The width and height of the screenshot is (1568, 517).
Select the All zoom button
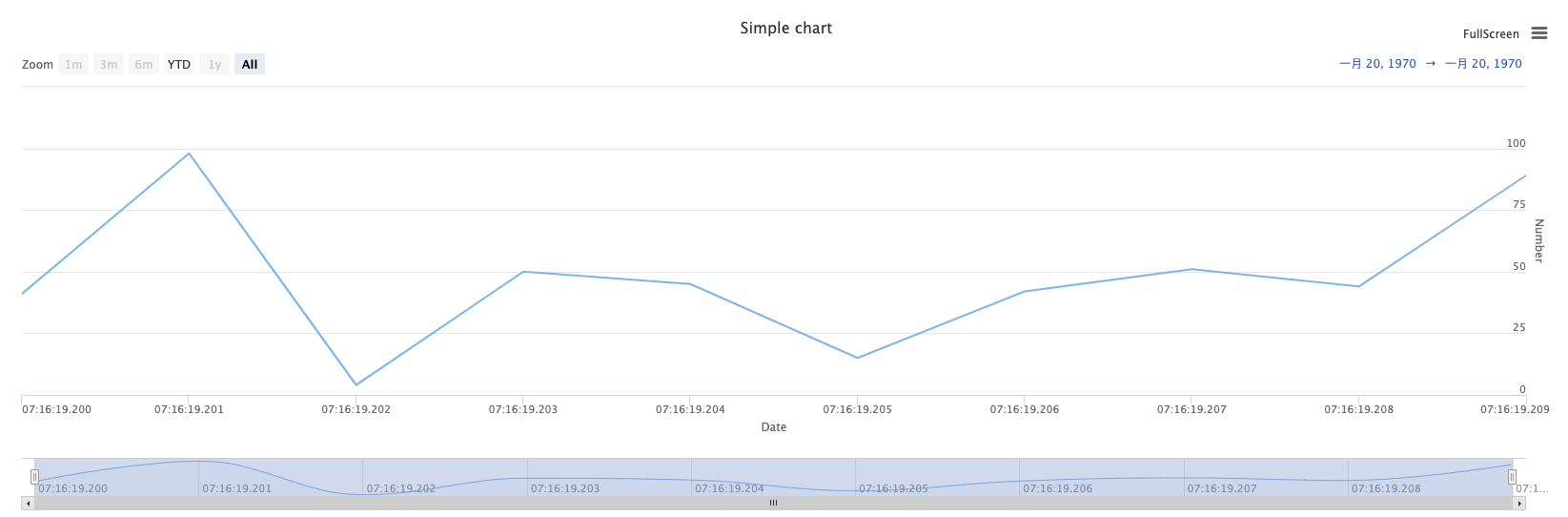[250, 65]
